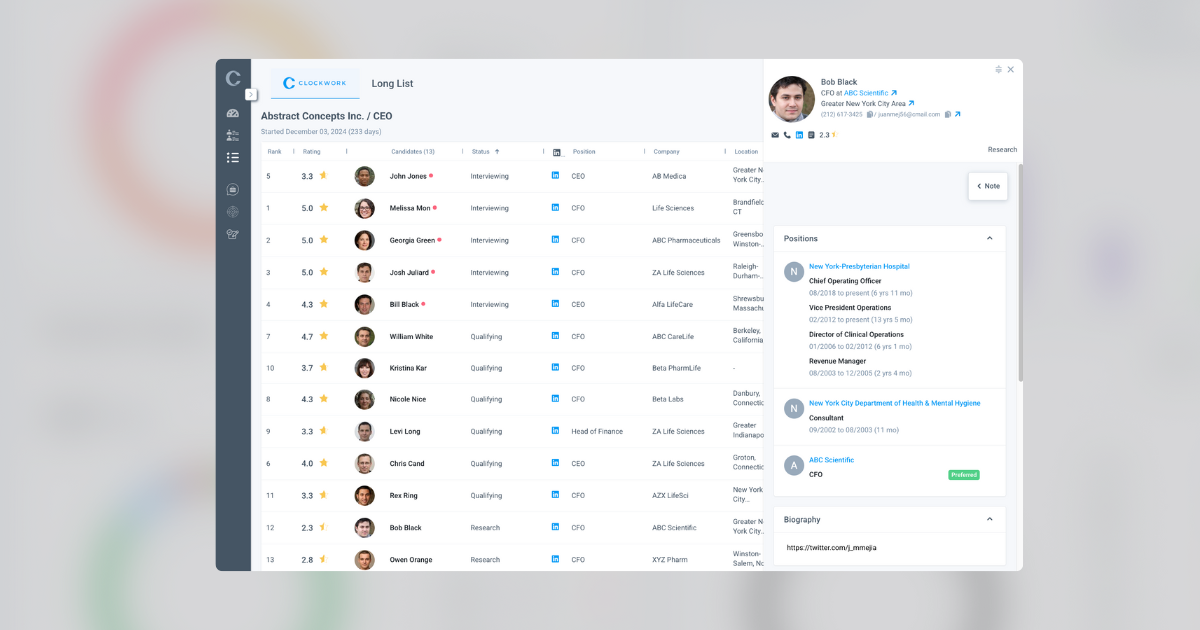Image resolution: width=1200 pixels, height=630 pixels.
Task: Open Melissa Mon's LinkedIn icon
Action: tap(555, 208)
